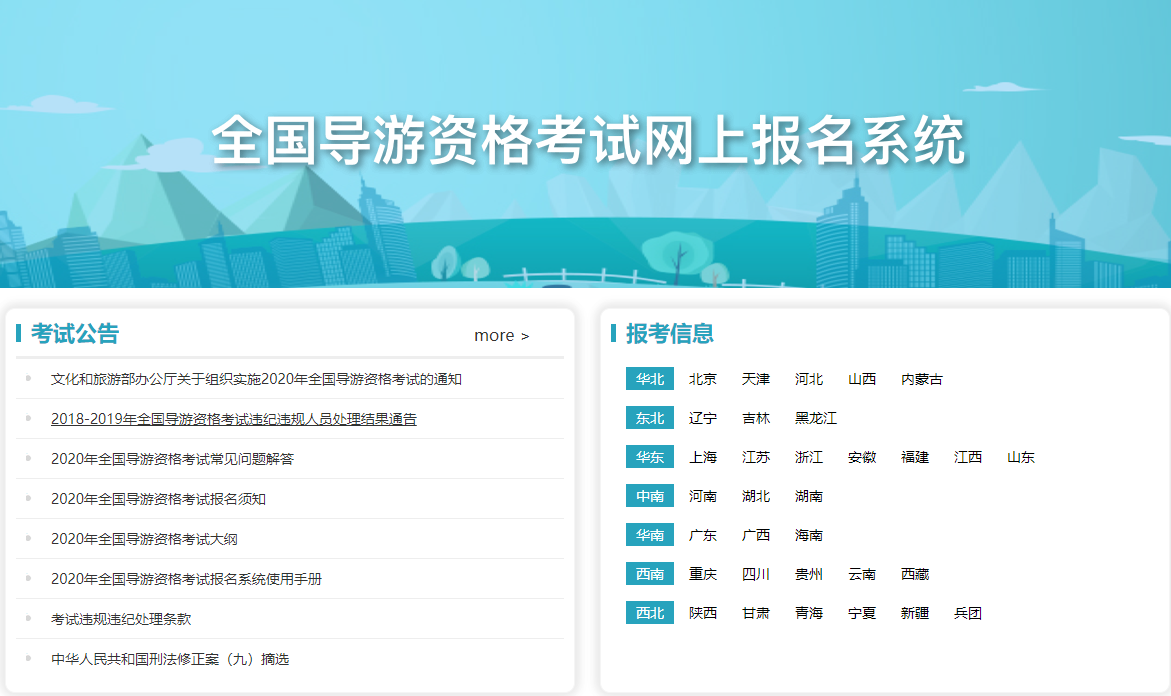Viewport: 1171px width, 696px height.
Task: Open 中华人民共和国刑法修正案（九）摘选
Action: click(x=170, y=659)
